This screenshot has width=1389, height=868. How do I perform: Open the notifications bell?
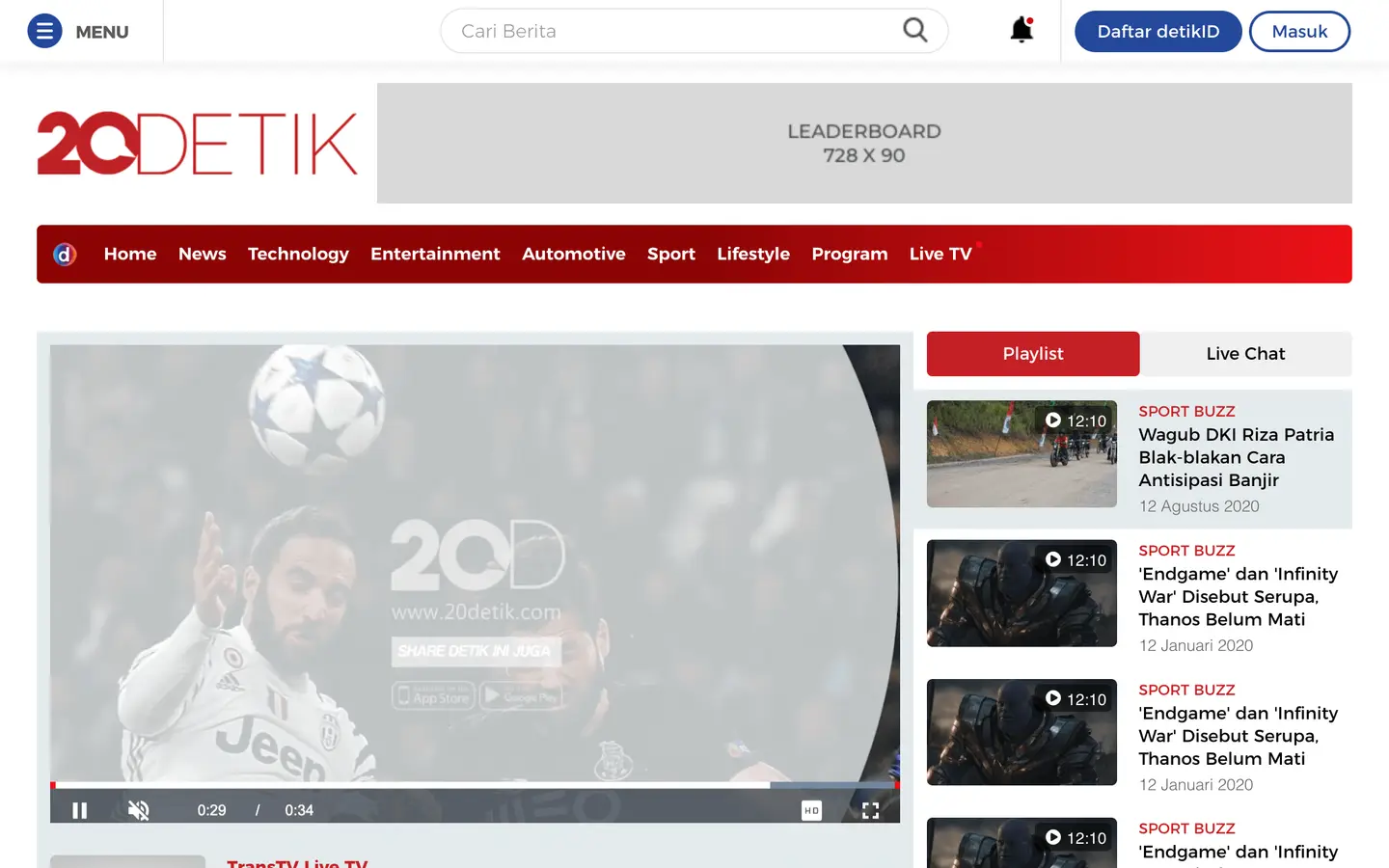(1021, 31)
